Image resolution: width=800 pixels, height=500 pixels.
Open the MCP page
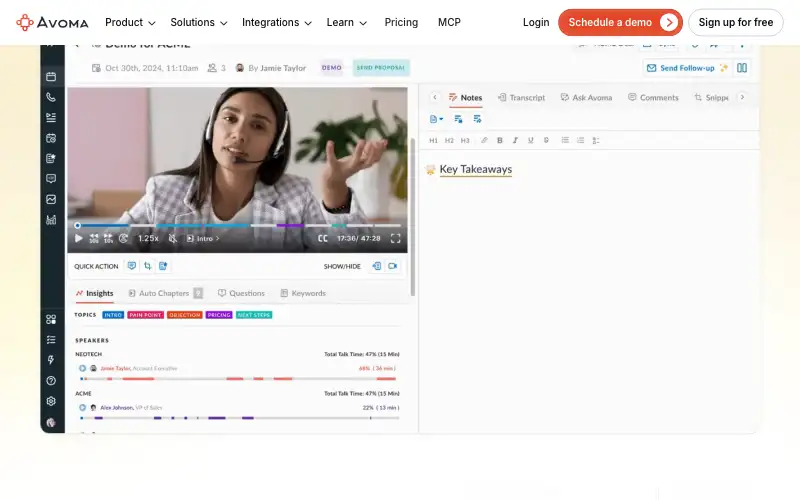click(449, 22)
